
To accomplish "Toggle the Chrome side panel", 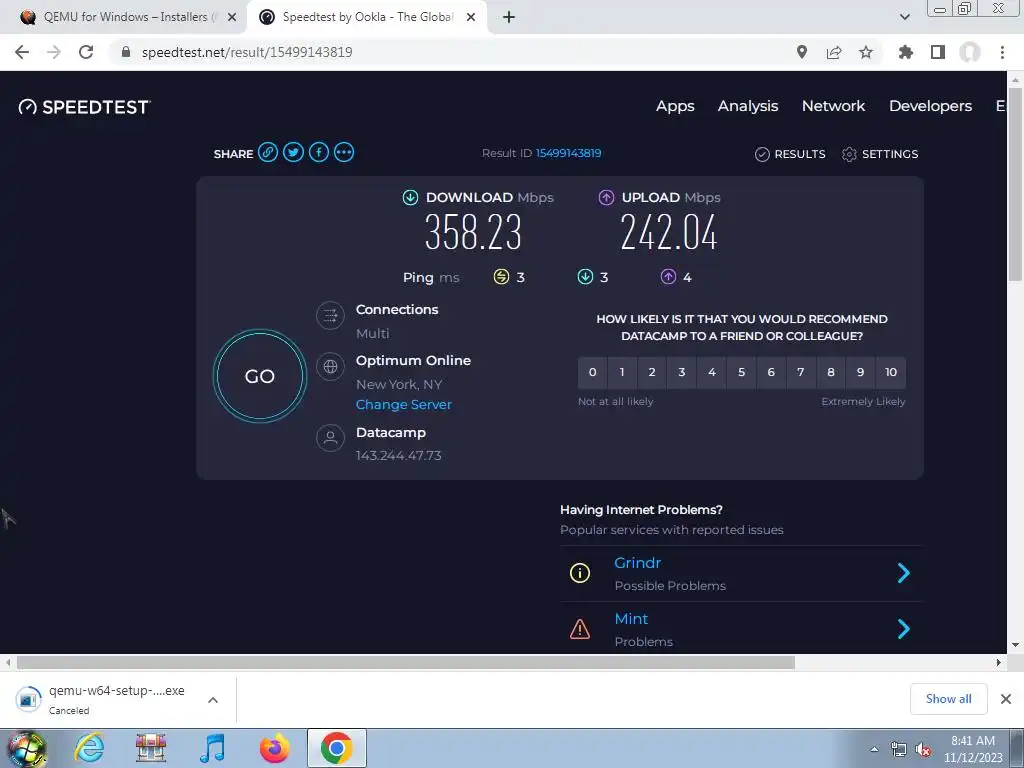I will click(938, 52).
